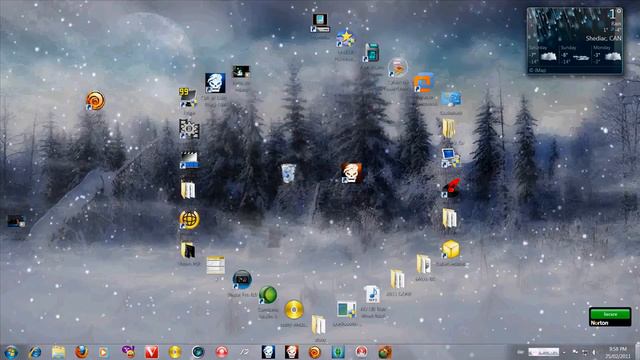Open the Fraps shortcut with yellow 99
This screenshot has height=360, width=640.
coord(187,98)
